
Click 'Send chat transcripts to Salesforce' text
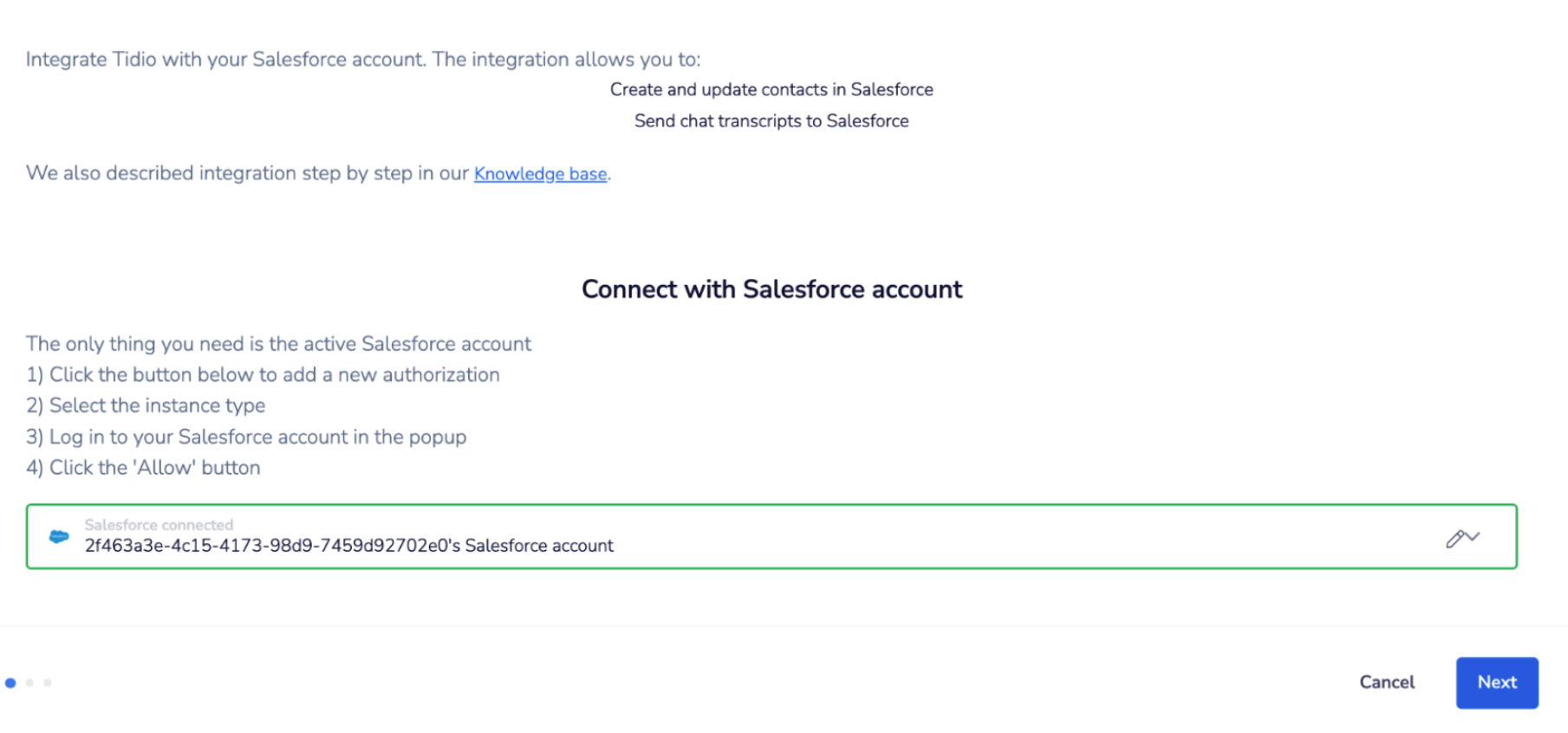(771, 120)
